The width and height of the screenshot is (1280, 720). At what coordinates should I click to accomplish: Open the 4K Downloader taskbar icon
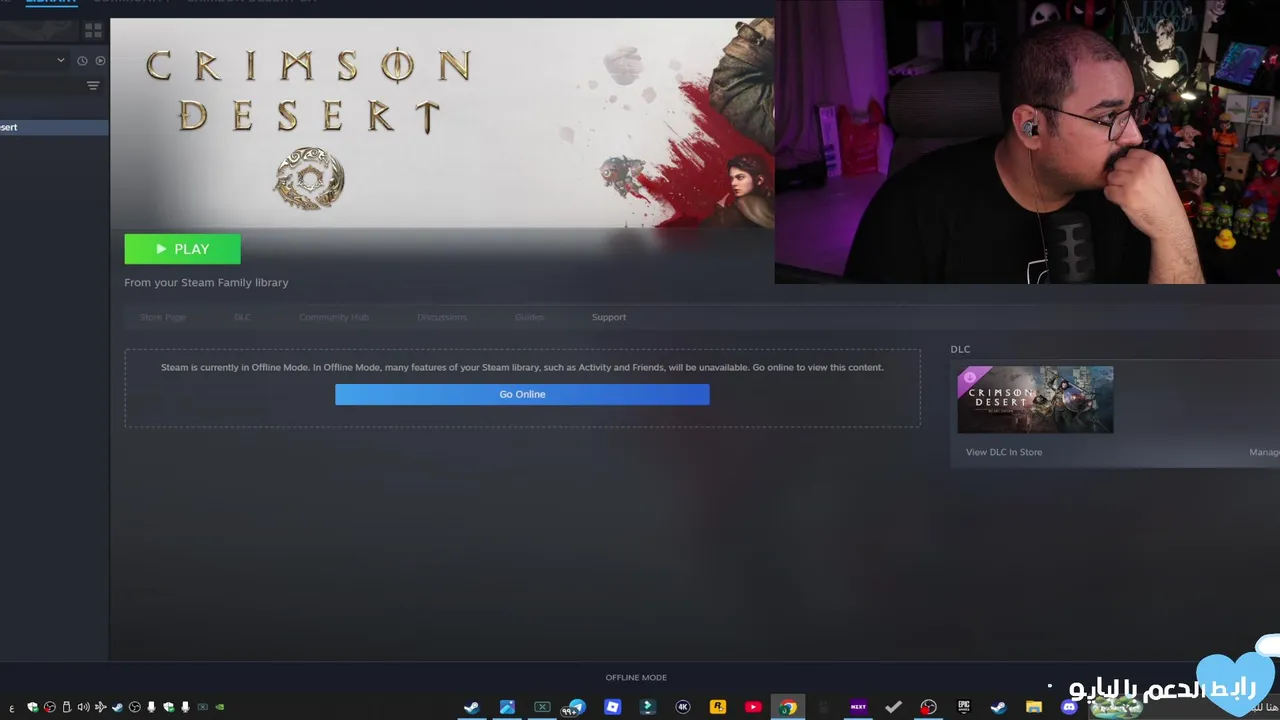(683, 707)
